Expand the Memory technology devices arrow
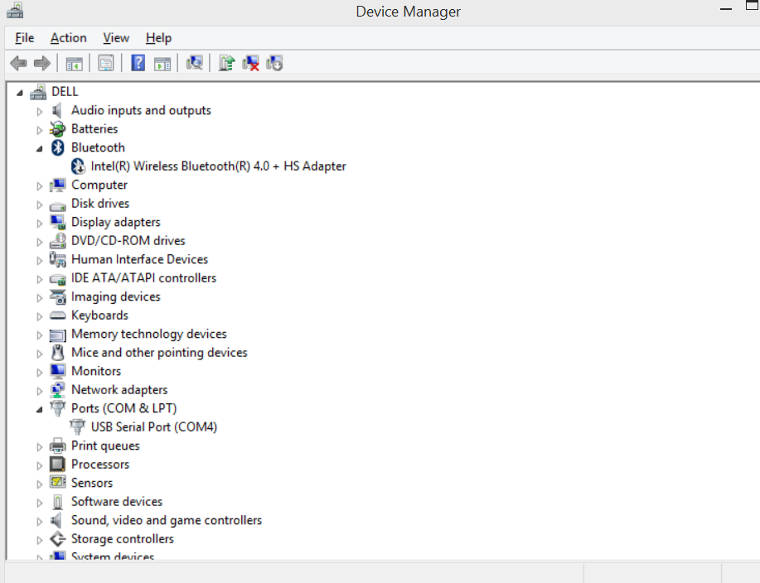 click(x=39, y=335)
